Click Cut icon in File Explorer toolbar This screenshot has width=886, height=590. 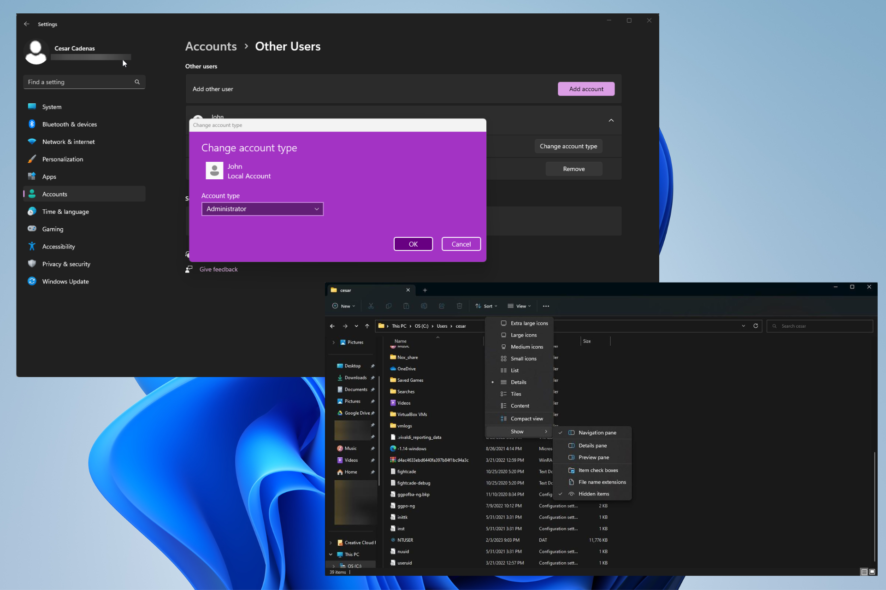371,306
